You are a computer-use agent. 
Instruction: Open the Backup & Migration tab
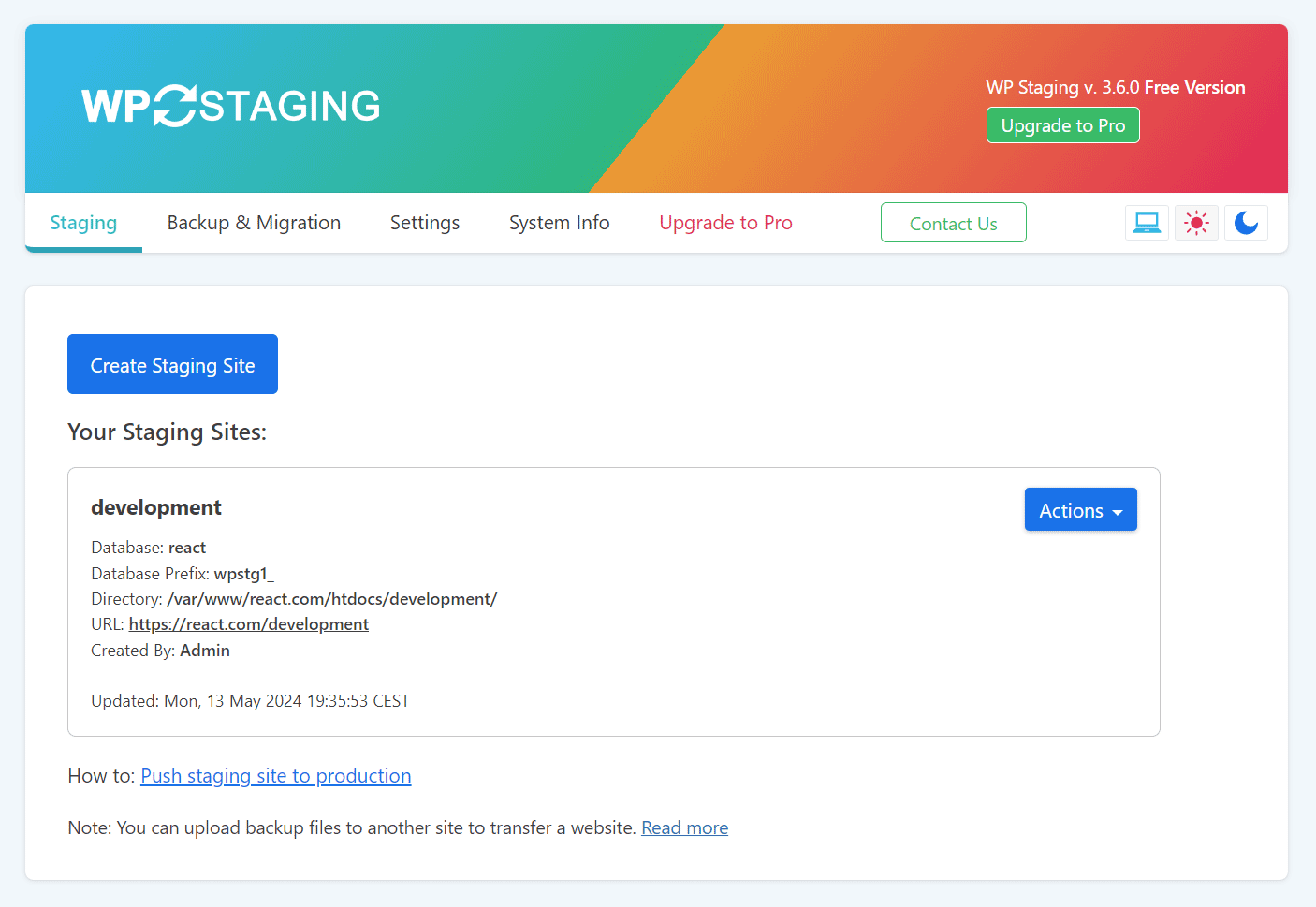point(254,223)
